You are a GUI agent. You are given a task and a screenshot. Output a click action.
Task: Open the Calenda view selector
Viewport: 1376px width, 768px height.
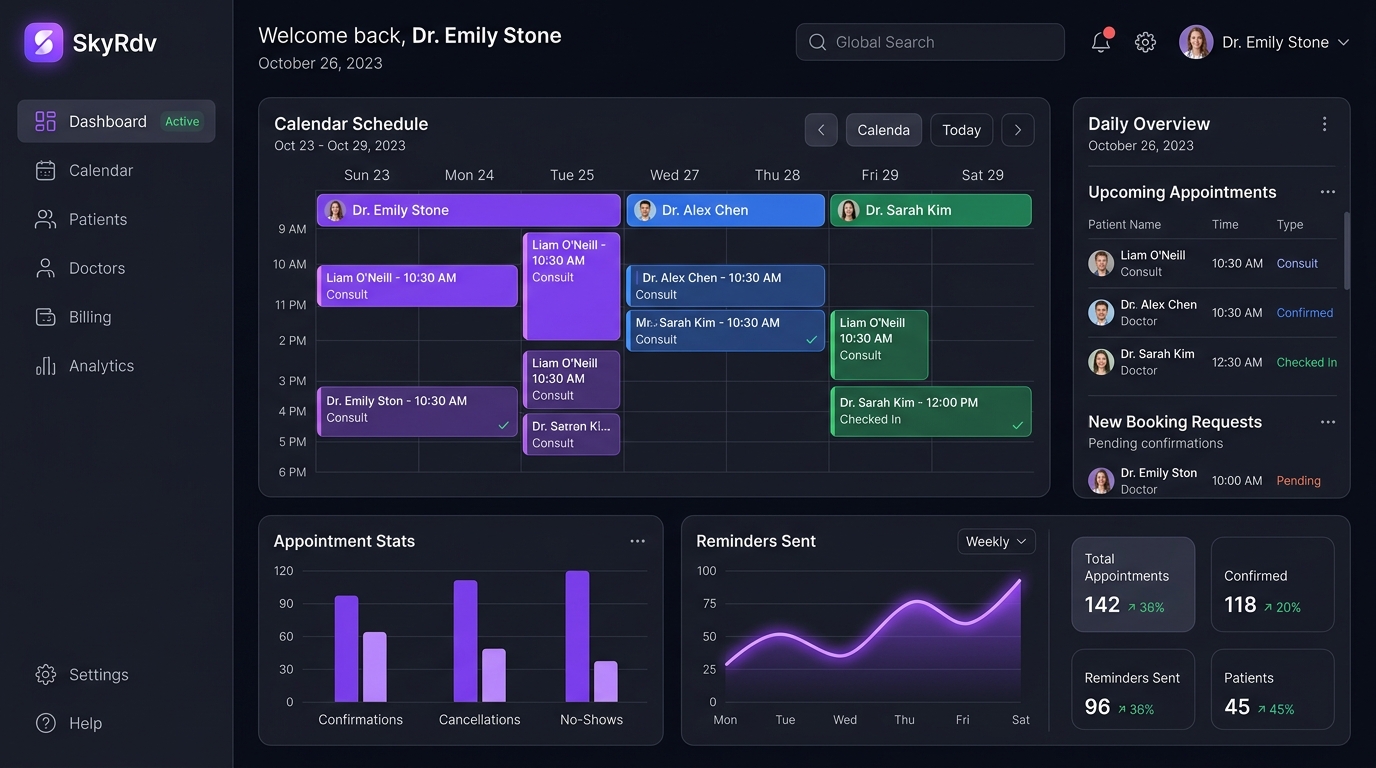point(884,130)
